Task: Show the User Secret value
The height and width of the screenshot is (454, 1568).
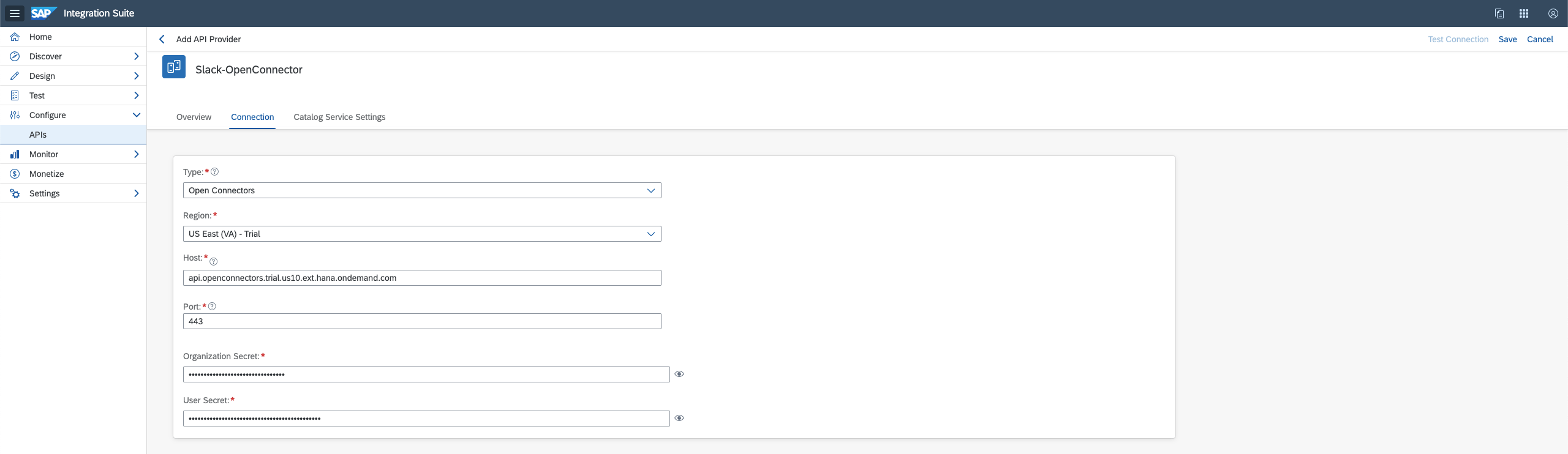Action: [679, 418]
